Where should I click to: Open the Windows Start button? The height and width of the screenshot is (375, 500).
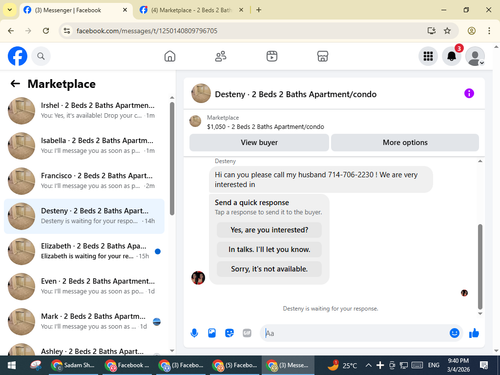(x=12, y=365)
